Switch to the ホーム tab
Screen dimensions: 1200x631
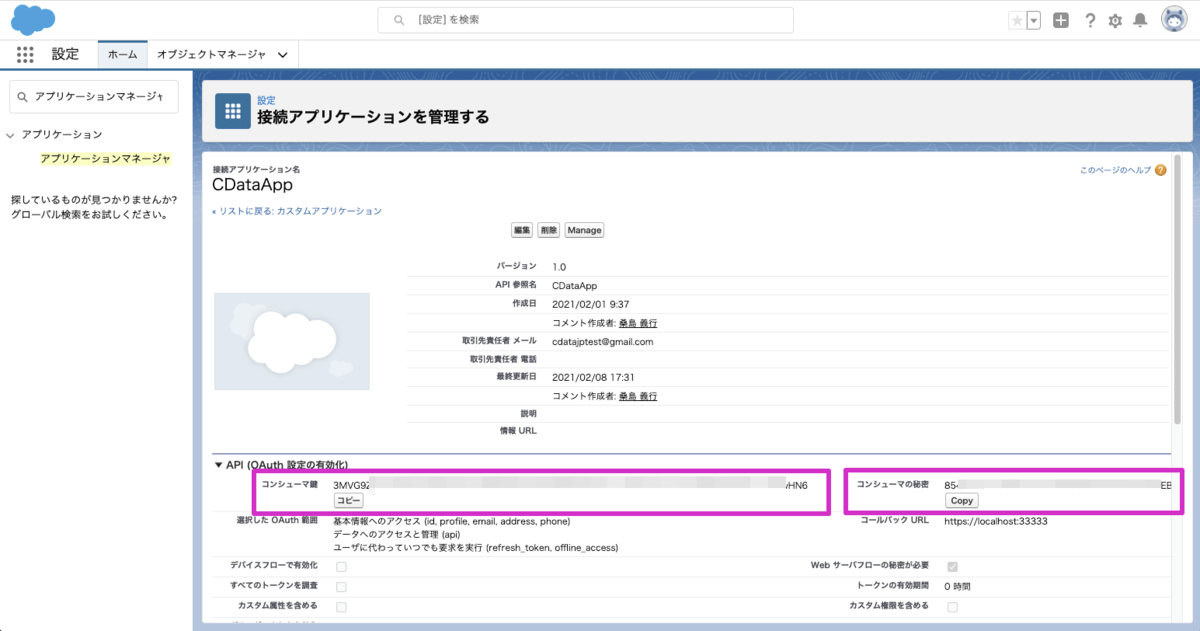tap(122, 54)
